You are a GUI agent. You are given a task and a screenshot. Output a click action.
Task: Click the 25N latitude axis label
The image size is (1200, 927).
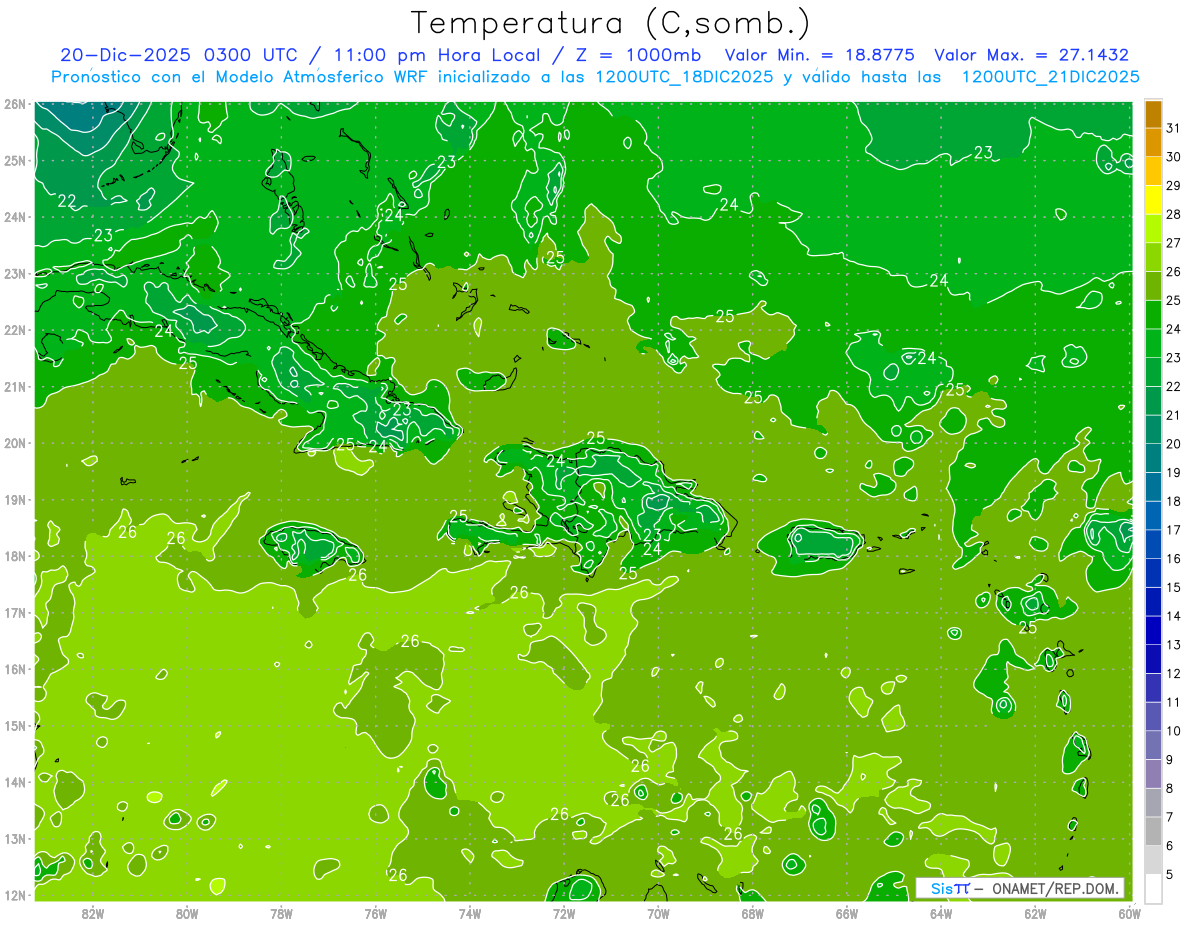click(13, 160)
